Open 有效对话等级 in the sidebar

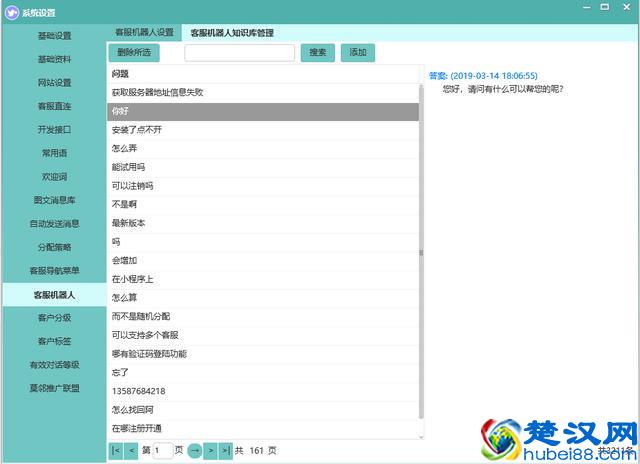tap(54, 365)
